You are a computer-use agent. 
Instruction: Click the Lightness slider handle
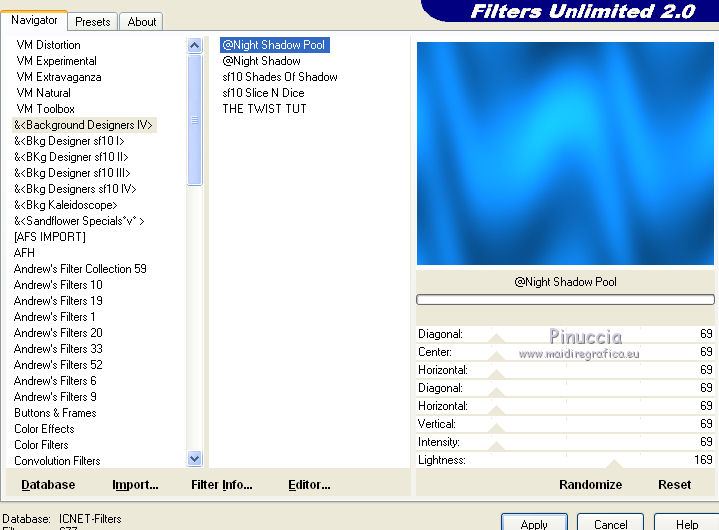coord(614,464)
